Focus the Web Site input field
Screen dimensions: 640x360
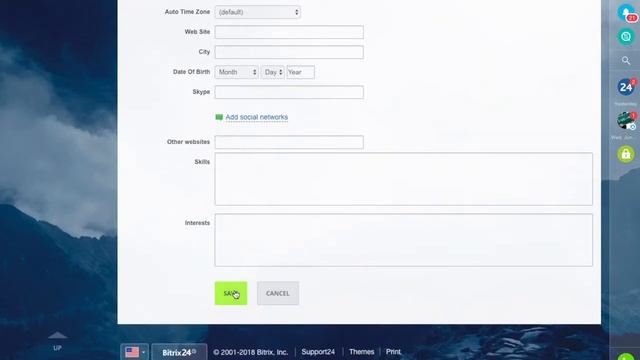click(x=289, y=32)
